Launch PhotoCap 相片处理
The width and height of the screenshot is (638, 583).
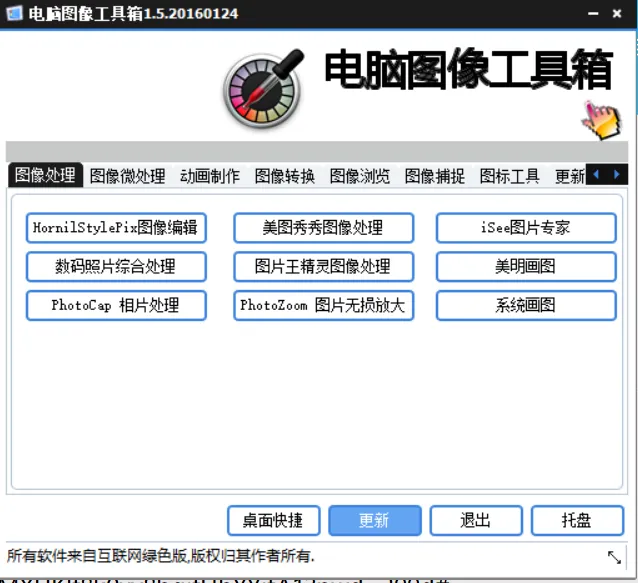click(116, 305)
